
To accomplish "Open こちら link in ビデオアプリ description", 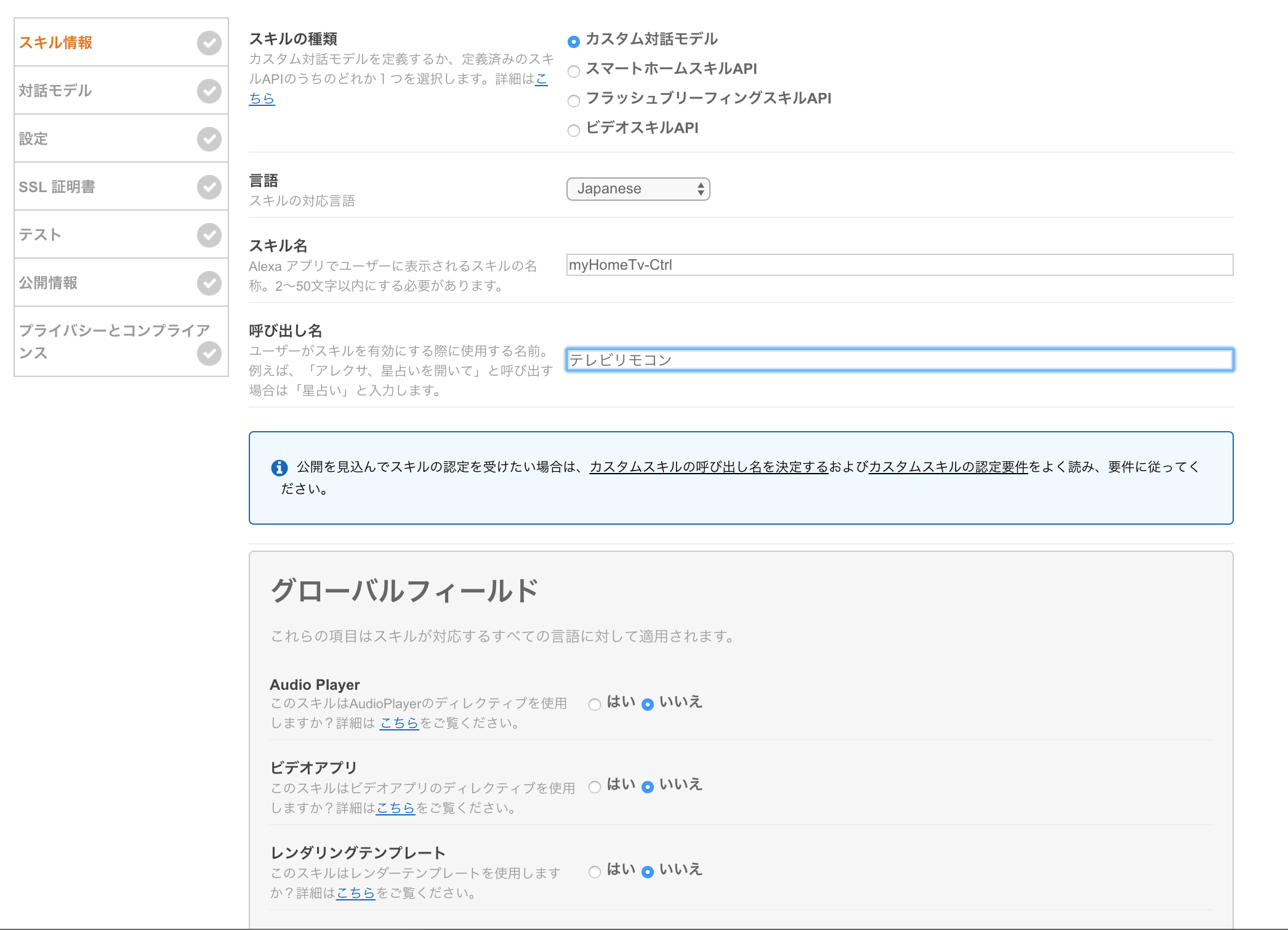I will pyautogui.click(x=395, y=808).
